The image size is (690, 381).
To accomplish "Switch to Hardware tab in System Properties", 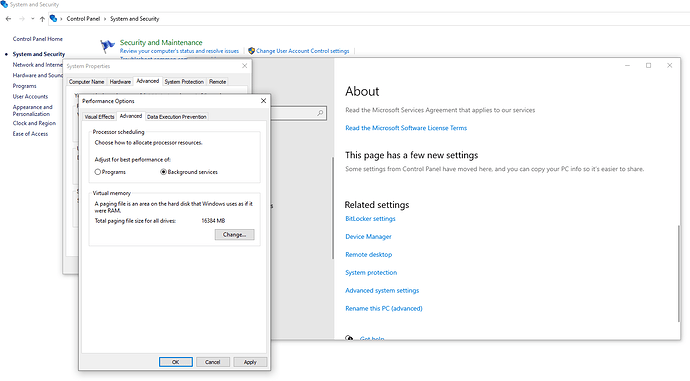I will coord(120,82).
